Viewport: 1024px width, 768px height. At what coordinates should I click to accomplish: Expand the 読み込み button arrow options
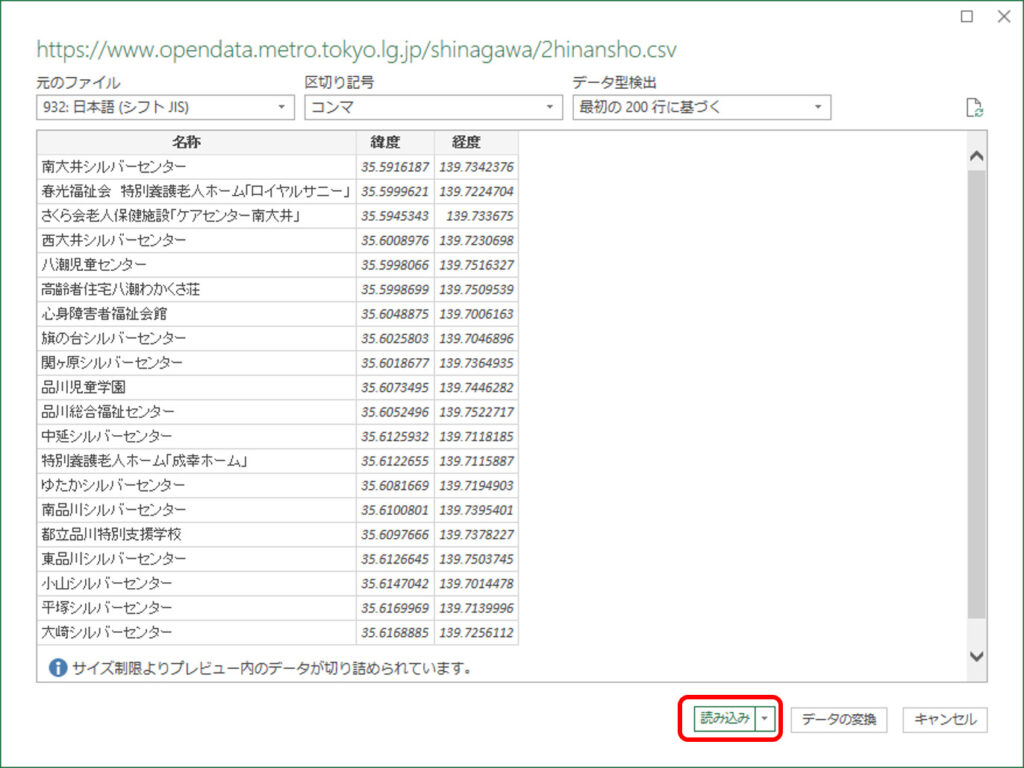tap(765, 718)
